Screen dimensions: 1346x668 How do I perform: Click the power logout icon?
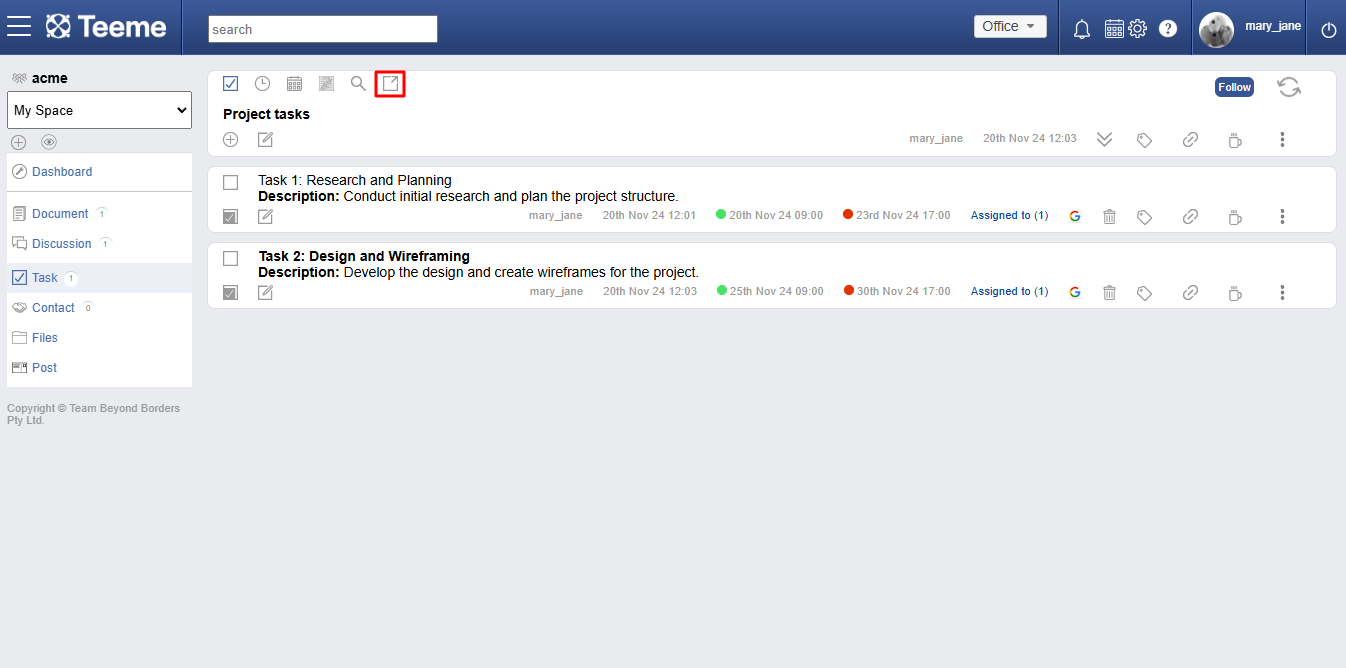pyautogui.click(x=1329, y=30)
